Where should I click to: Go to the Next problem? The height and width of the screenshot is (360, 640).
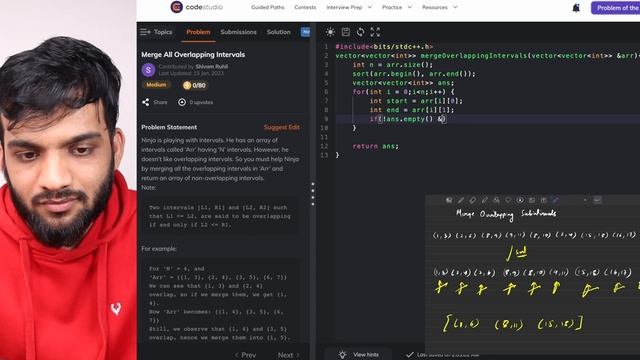[289, 355]
